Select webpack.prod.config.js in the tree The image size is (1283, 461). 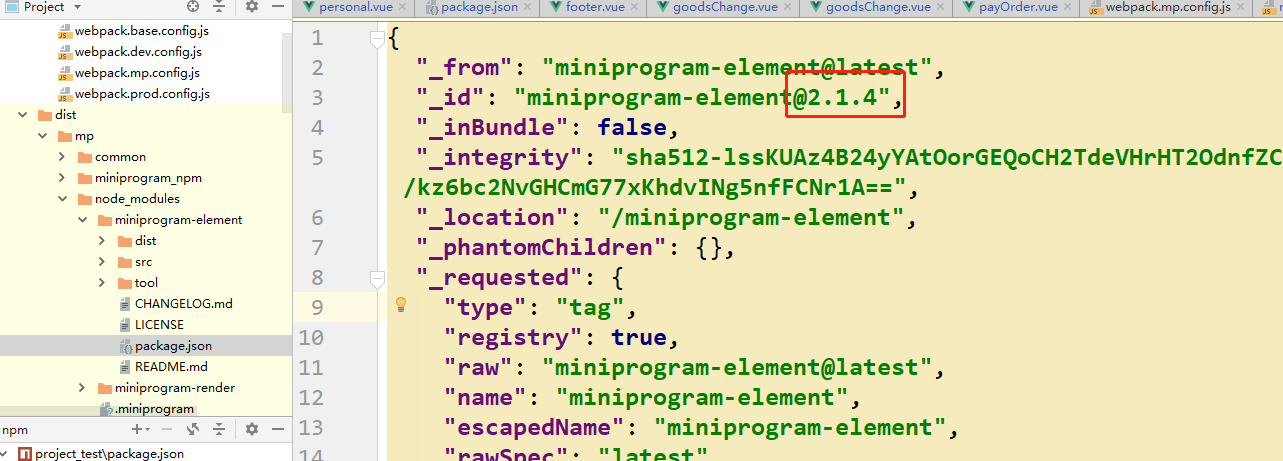pos(142,94)
